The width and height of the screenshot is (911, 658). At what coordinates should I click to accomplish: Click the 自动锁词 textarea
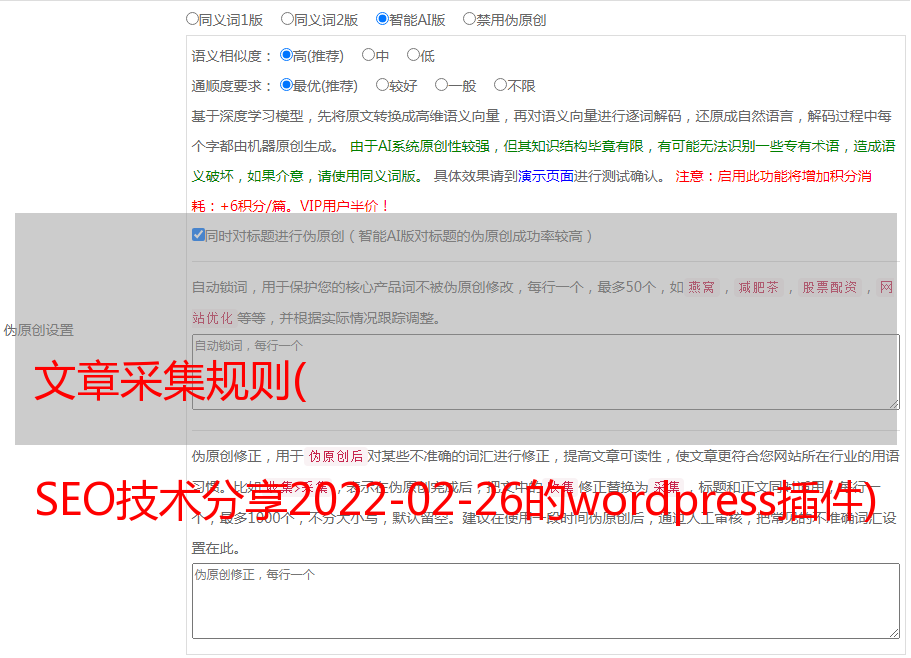coord(546,372)
